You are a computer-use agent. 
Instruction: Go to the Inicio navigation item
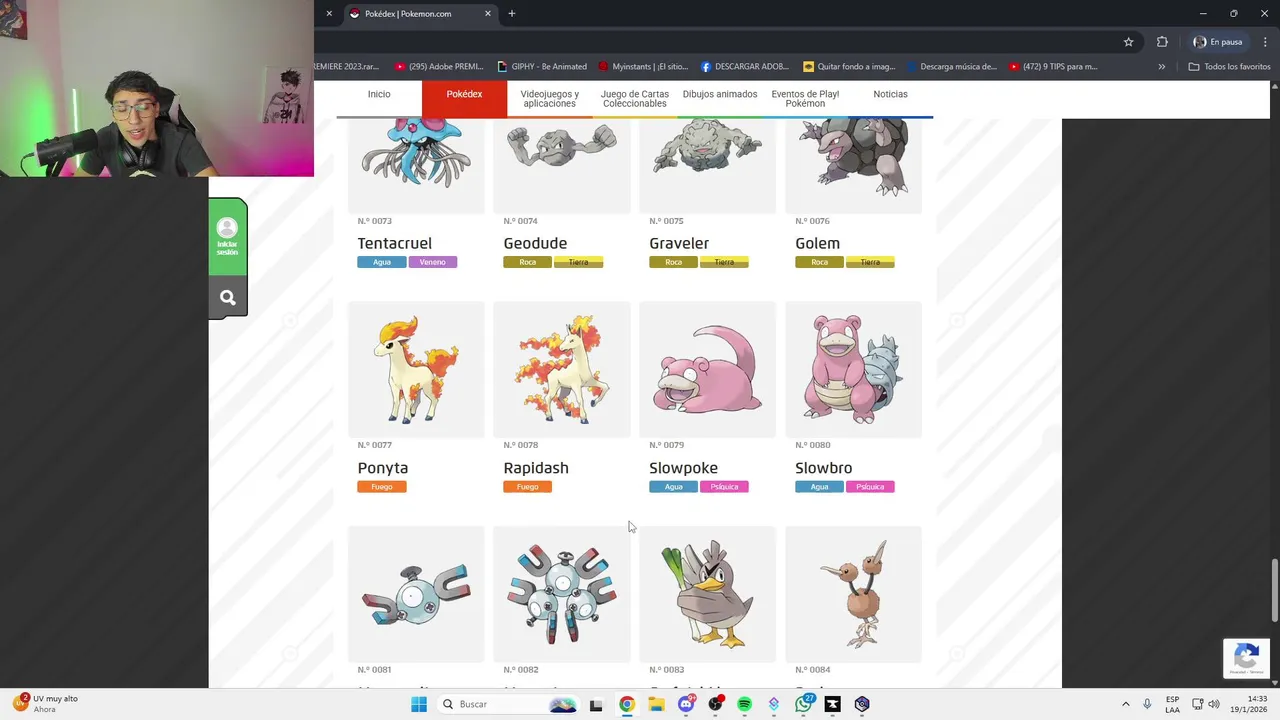click(x=379, y=94)
